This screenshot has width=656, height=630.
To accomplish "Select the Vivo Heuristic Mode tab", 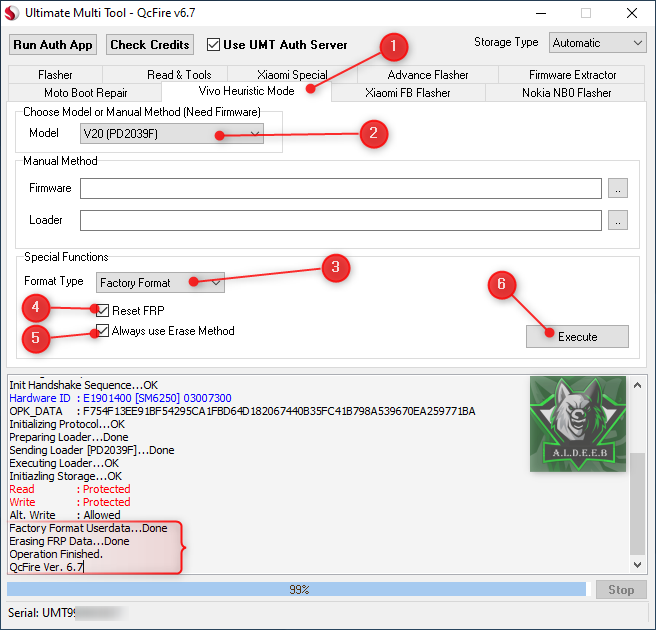I will 246,91.
